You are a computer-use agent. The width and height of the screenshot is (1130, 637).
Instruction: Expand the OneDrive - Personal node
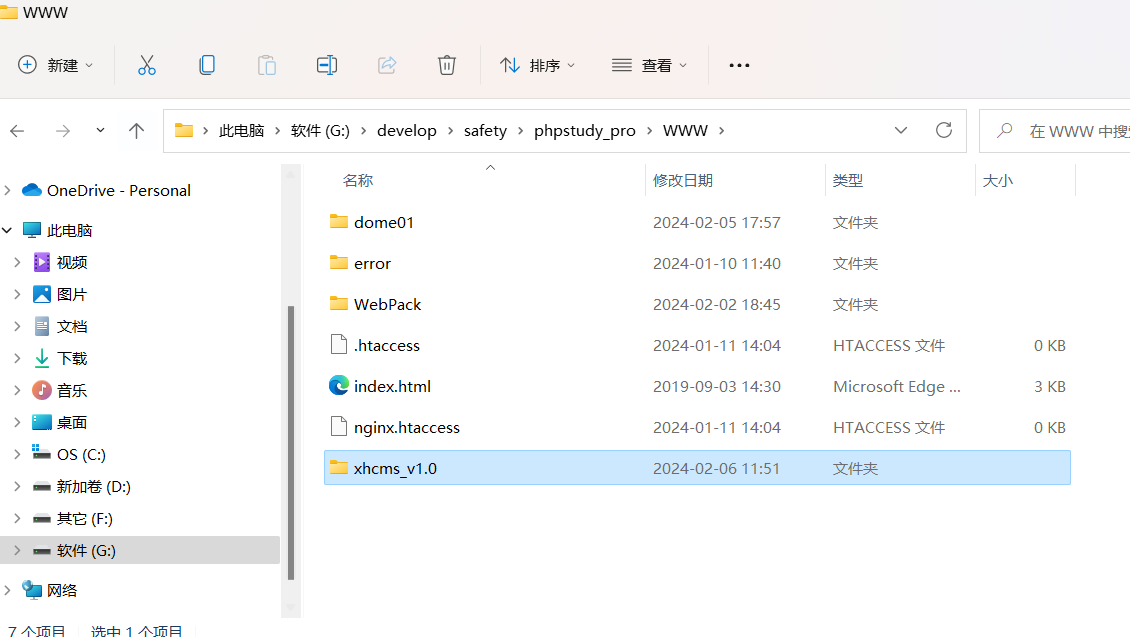(7, 190)
